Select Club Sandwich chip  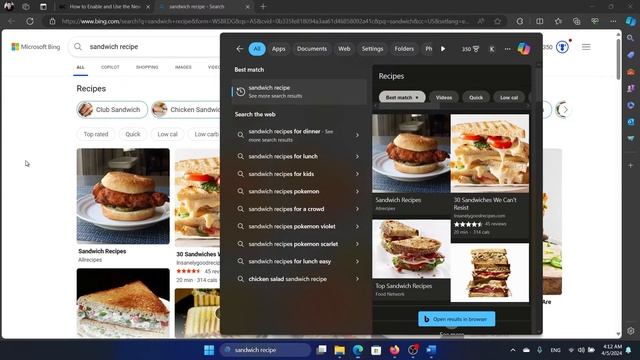coord(112,110)
